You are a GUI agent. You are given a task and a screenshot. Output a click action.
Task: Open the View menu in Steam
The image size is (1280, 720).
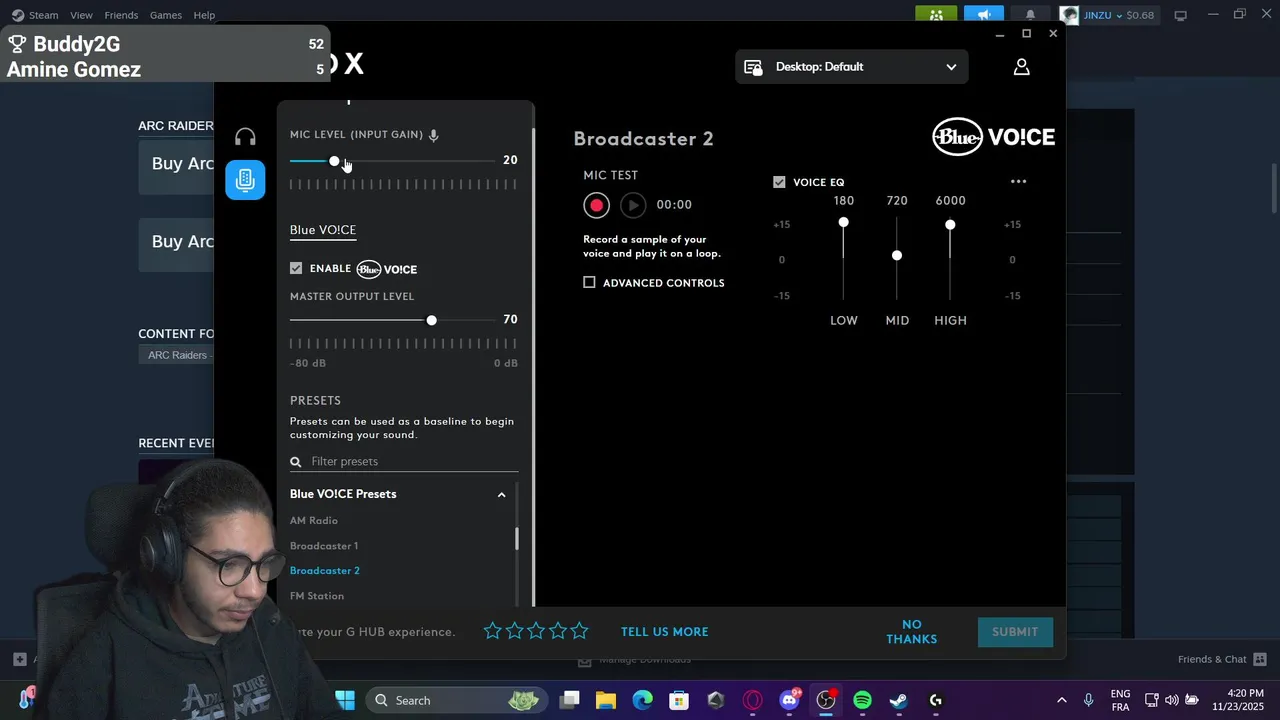tap(81, 15)
